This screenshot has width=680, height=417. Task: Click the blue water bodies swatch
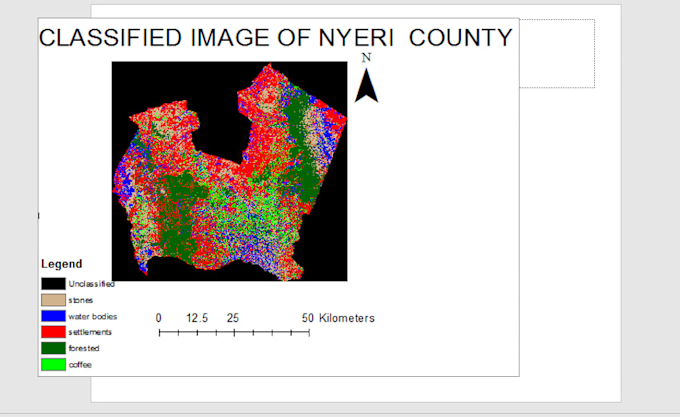click(x=53, y=316)
